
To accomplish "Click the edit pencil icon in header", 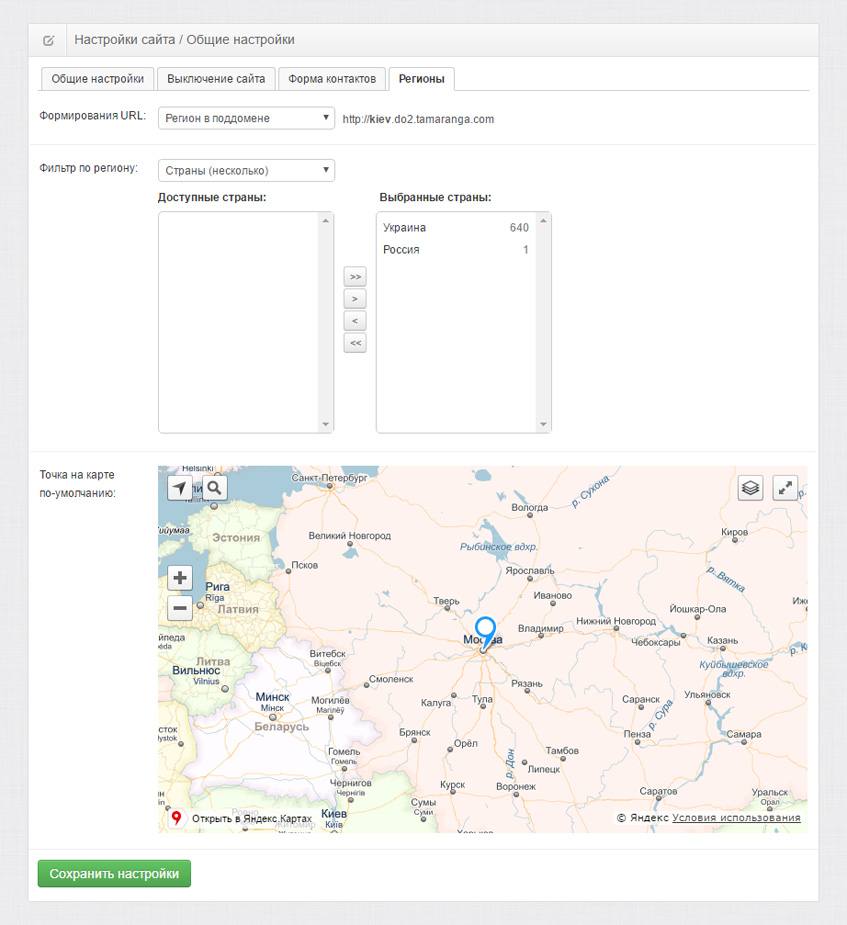I will coord(48,41).
